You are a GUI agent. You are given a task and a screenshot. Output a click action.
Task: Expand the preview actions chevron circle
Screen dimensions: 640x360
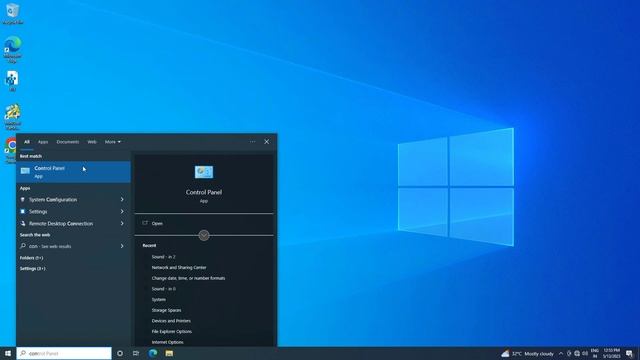[x=204, y=236]
